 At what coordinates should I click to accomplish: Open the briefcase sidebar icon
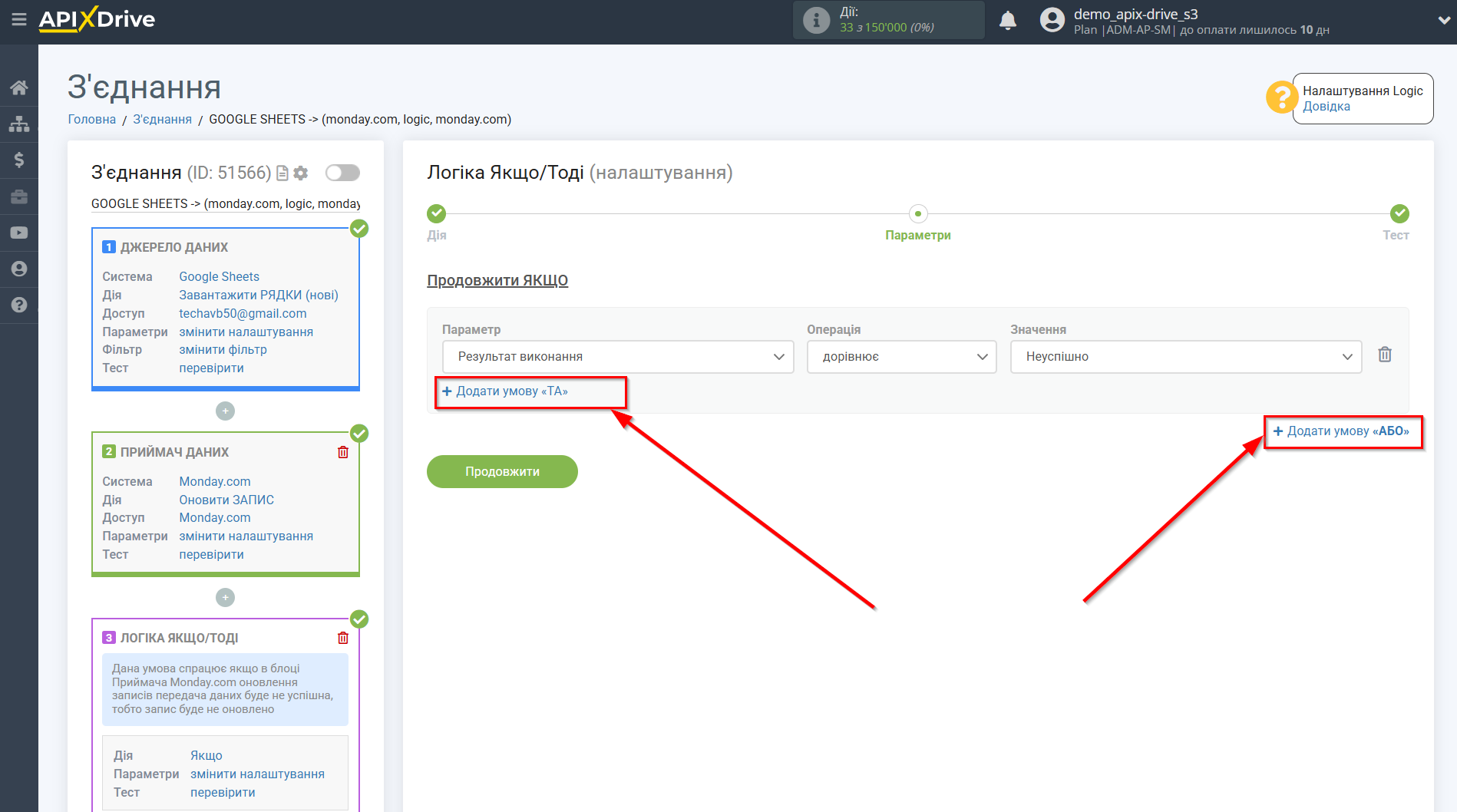(19, 196)
